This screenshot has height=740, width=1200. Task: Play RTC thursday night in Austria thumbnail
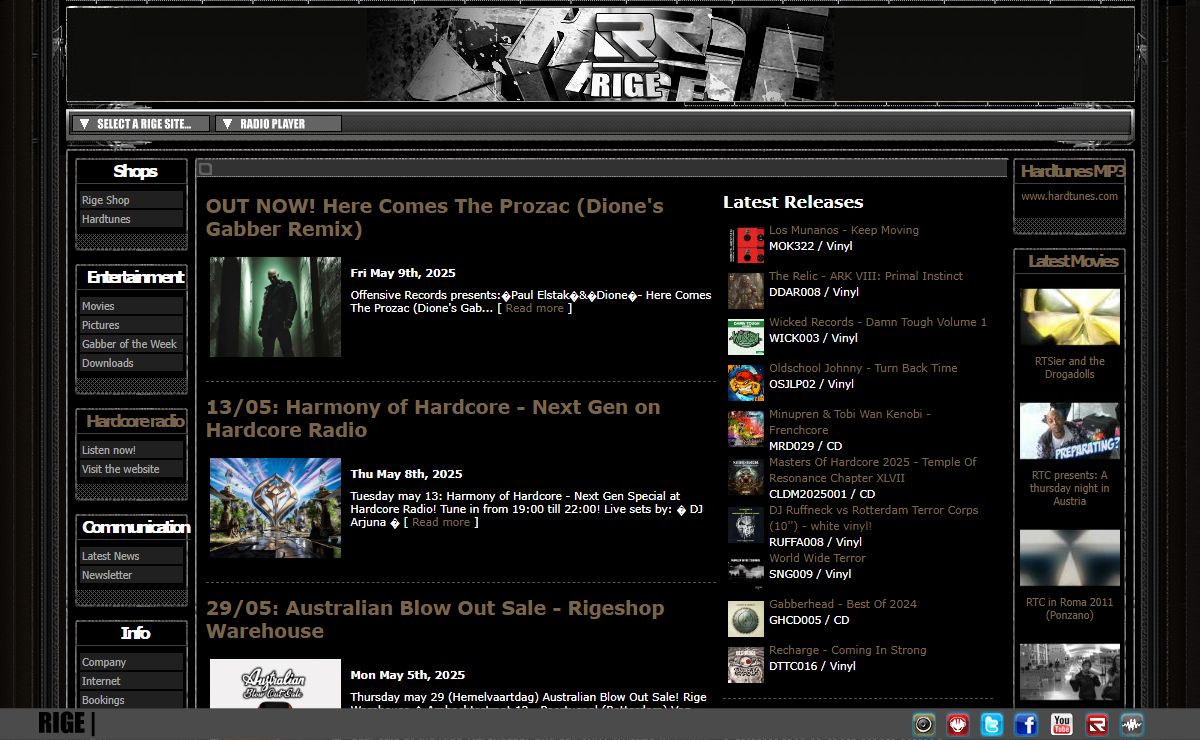(x=1070, y=431)
